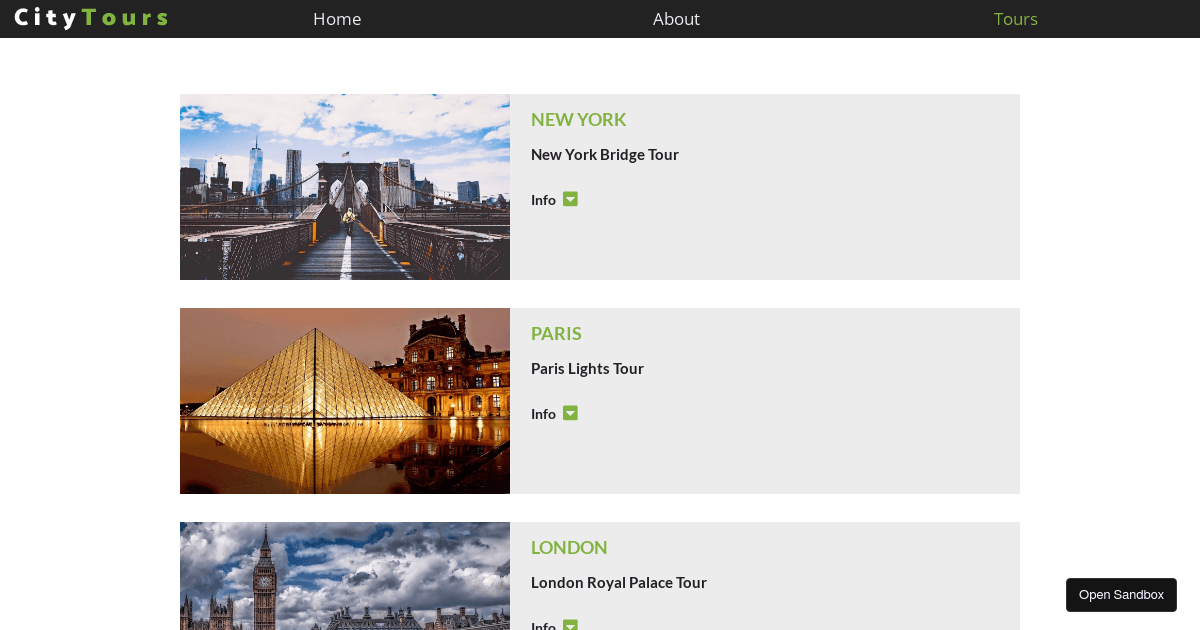1200x630 pixels.
Task: Click the Louvre pyramid photo thumbnail
Action: (344, 400)
